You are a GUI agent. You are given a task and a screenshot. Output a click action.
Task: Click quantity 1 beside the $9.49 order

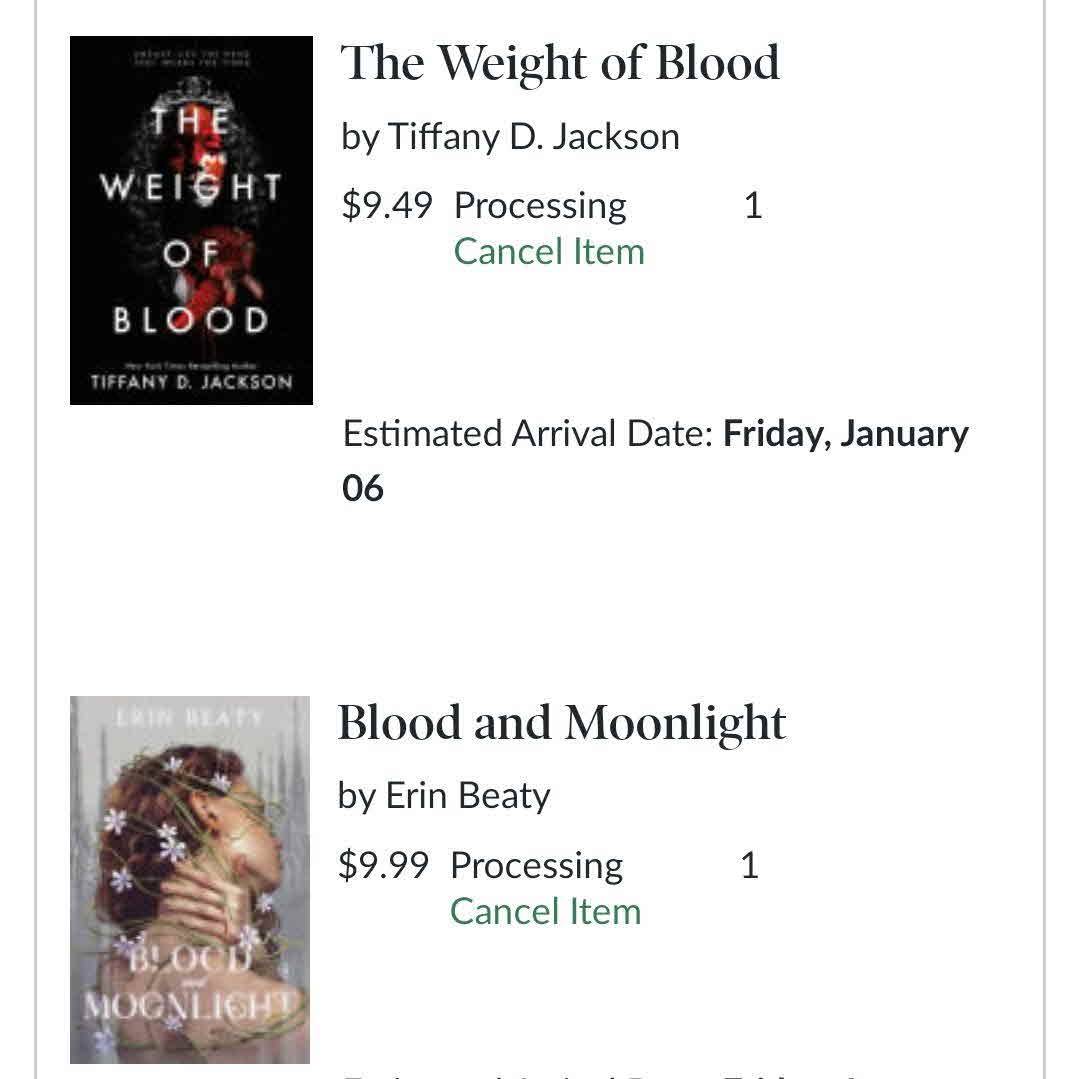753,205
